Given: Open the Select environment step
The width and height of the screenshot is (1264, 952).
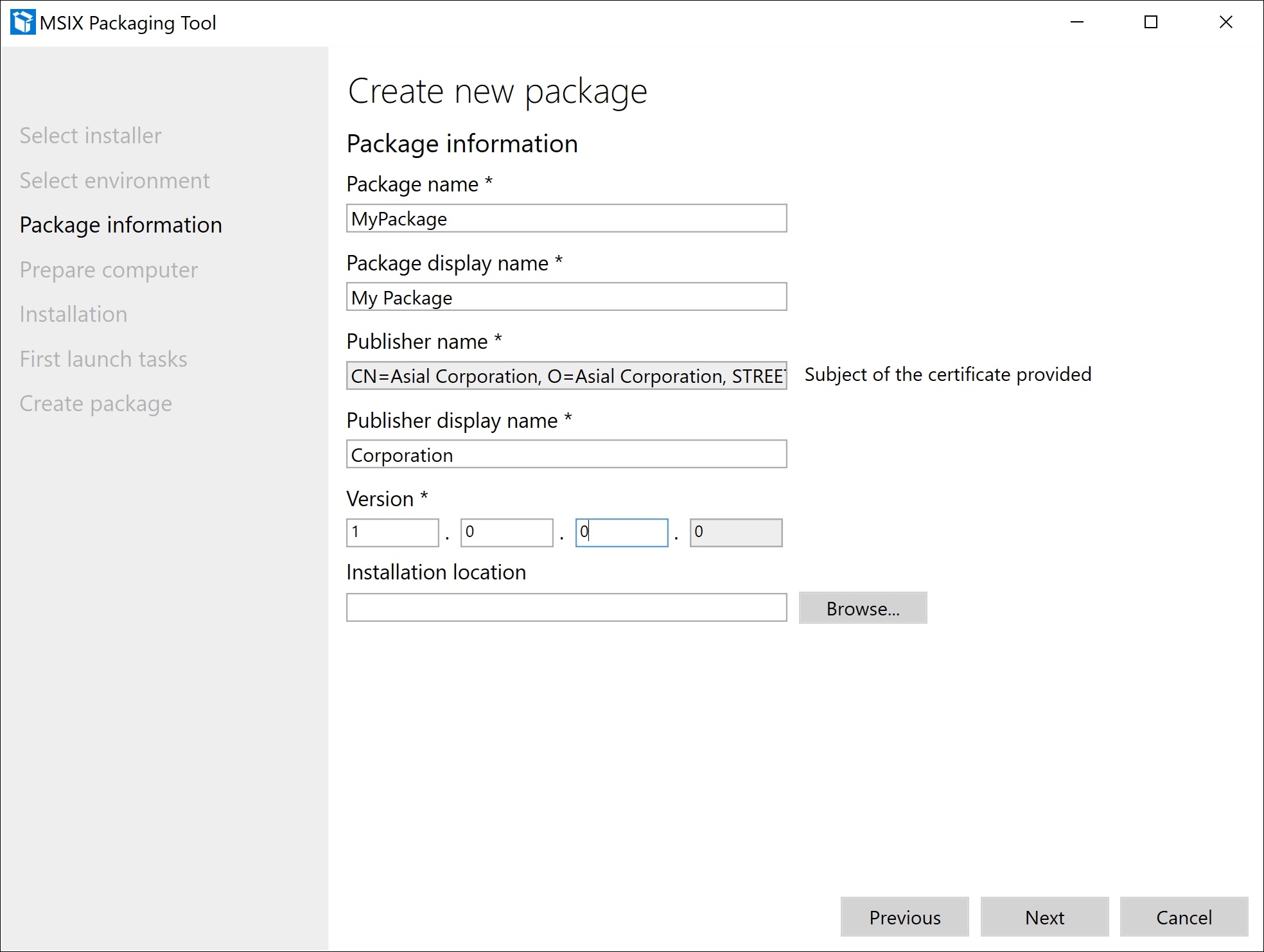Looking at the screenshot, I should 114,181.
